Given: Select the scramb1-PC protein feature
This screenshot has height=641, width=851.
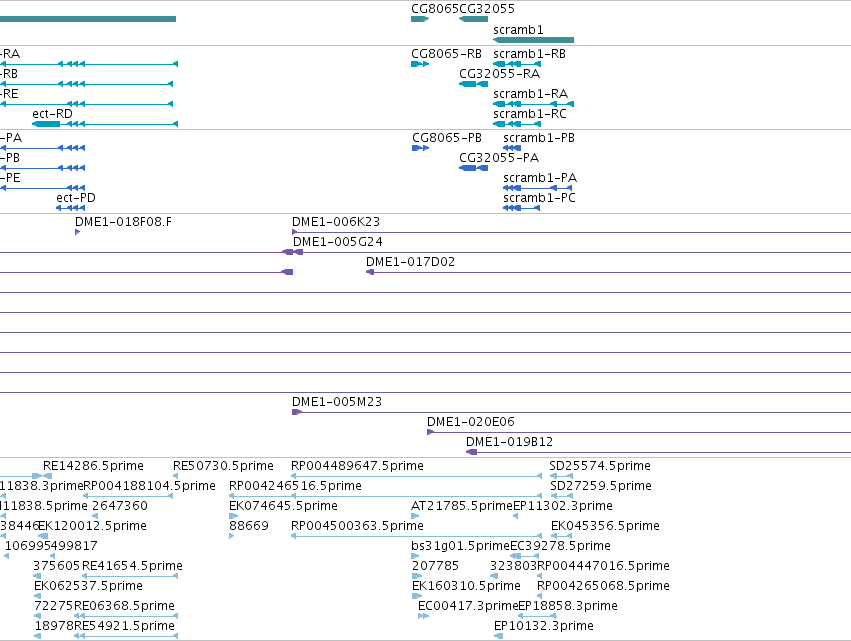Looking at the screenshot, I should 522,208.
